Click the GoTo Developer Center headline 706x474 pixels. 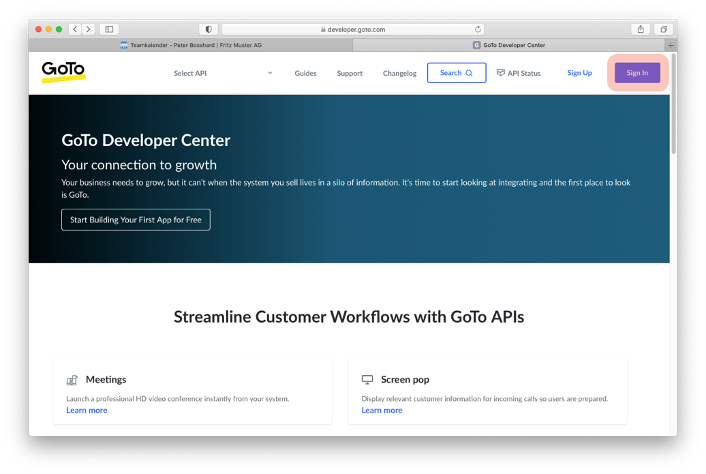[x=146, y=140]
